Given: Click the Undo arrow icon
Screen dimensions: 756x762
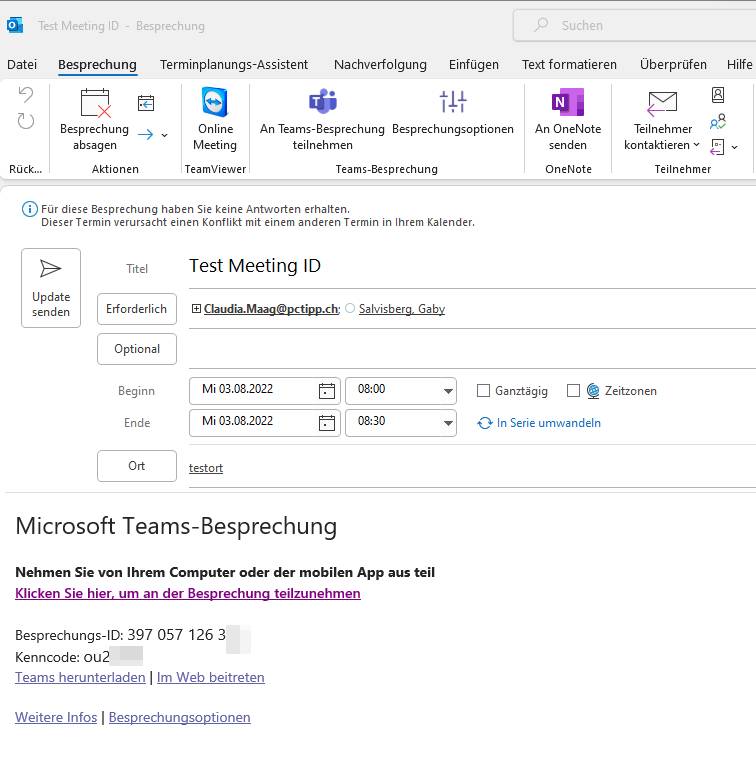Looking at the screenshot, I should coord(26,94).
